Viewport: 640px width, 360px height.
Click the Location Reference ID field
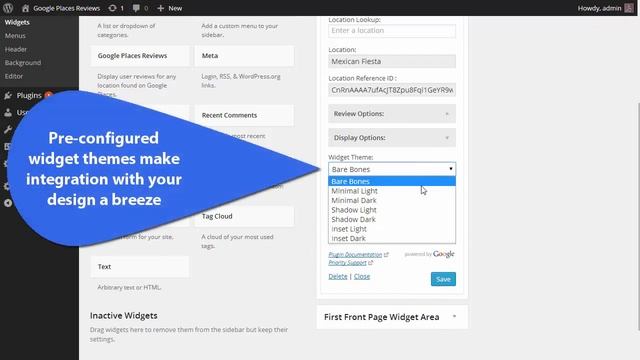point(392,90)
